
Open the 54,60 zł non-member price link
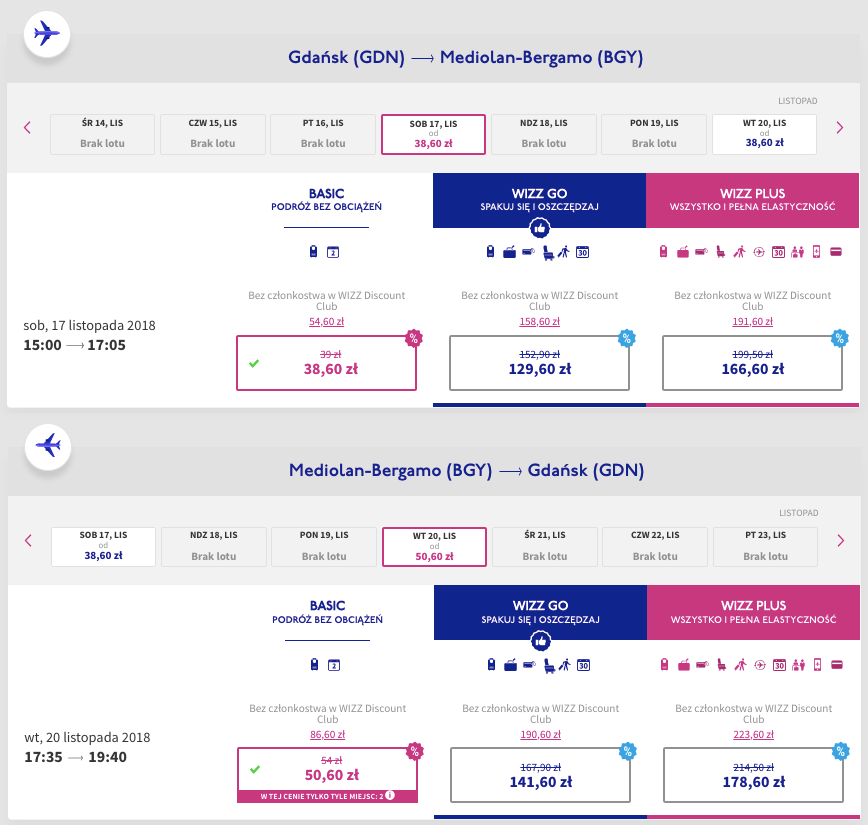[326, 322]
